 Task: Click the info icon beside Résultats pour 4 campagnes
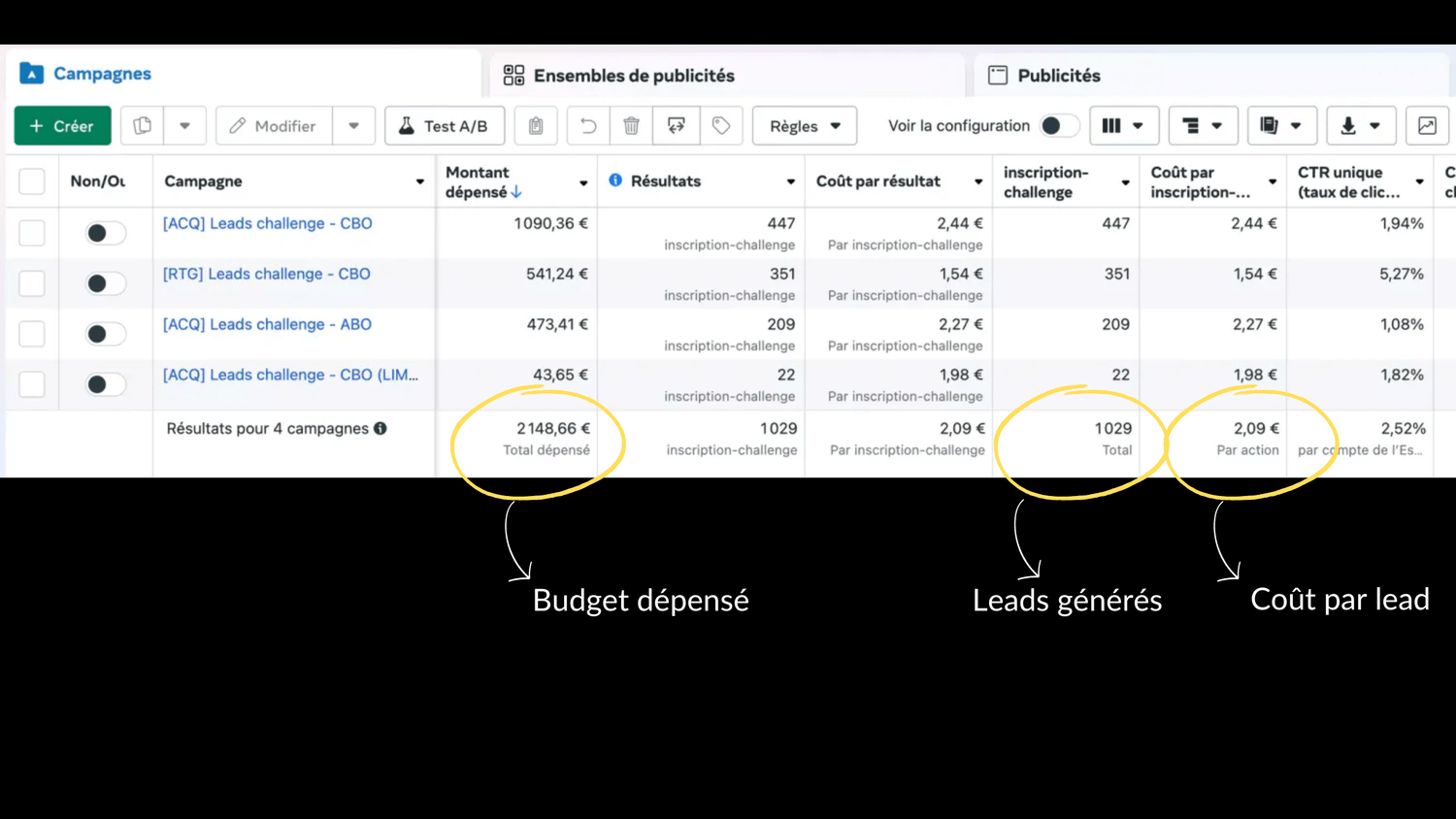381,428
